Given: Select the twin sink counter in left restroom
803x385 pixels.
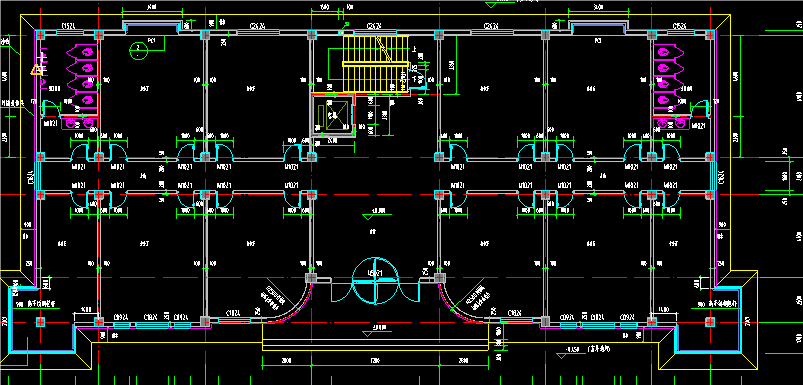Looking at the screenshot, I should [x=78, y=123].
